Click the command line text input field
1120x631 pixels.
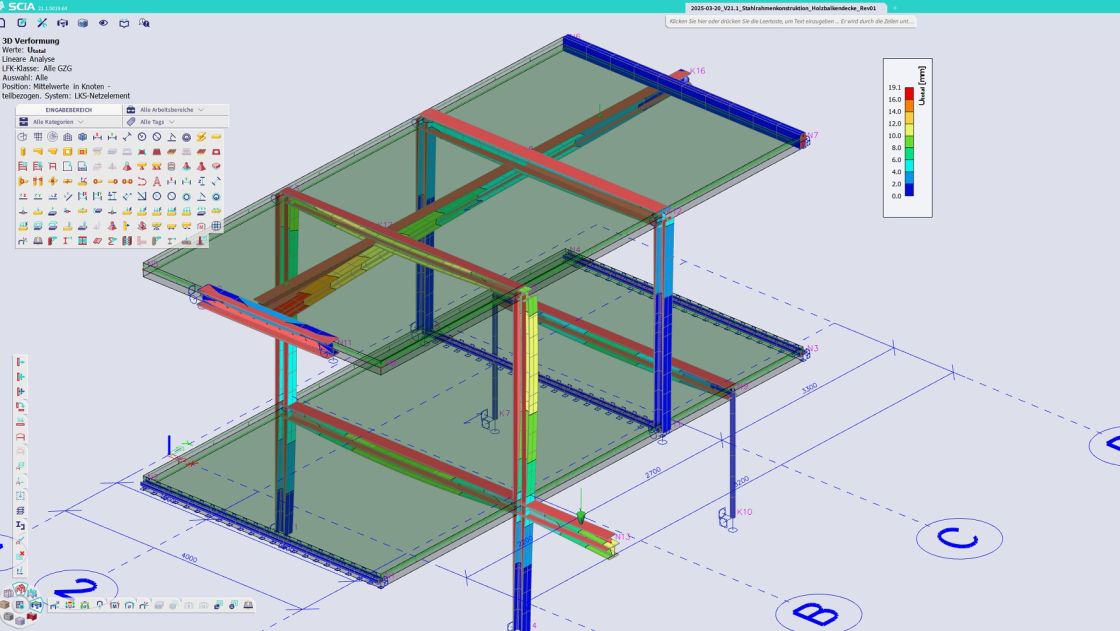pos(790,21)
